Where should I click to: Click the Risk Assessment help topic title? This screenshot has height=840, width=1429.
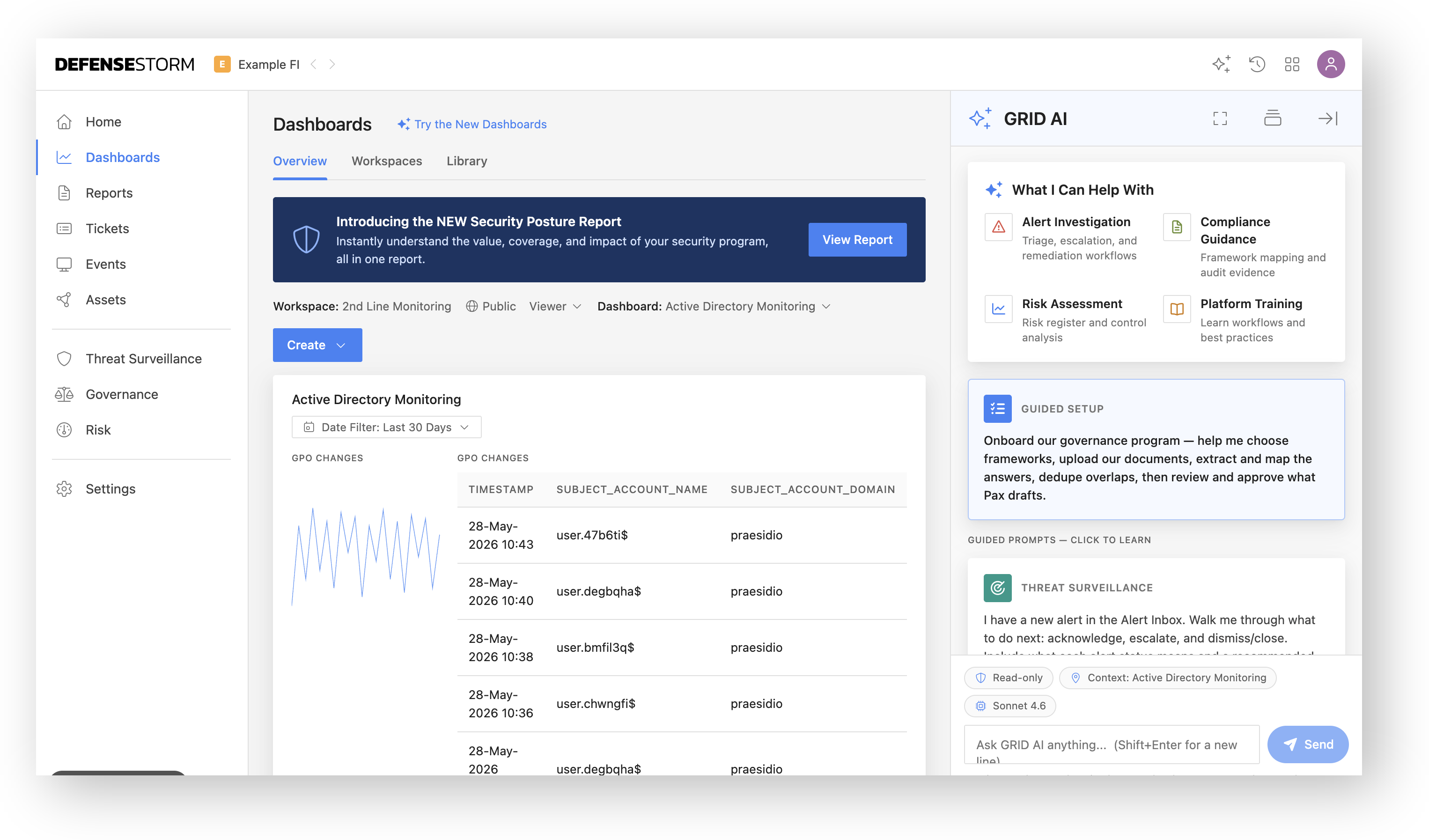pos(1072,303)
